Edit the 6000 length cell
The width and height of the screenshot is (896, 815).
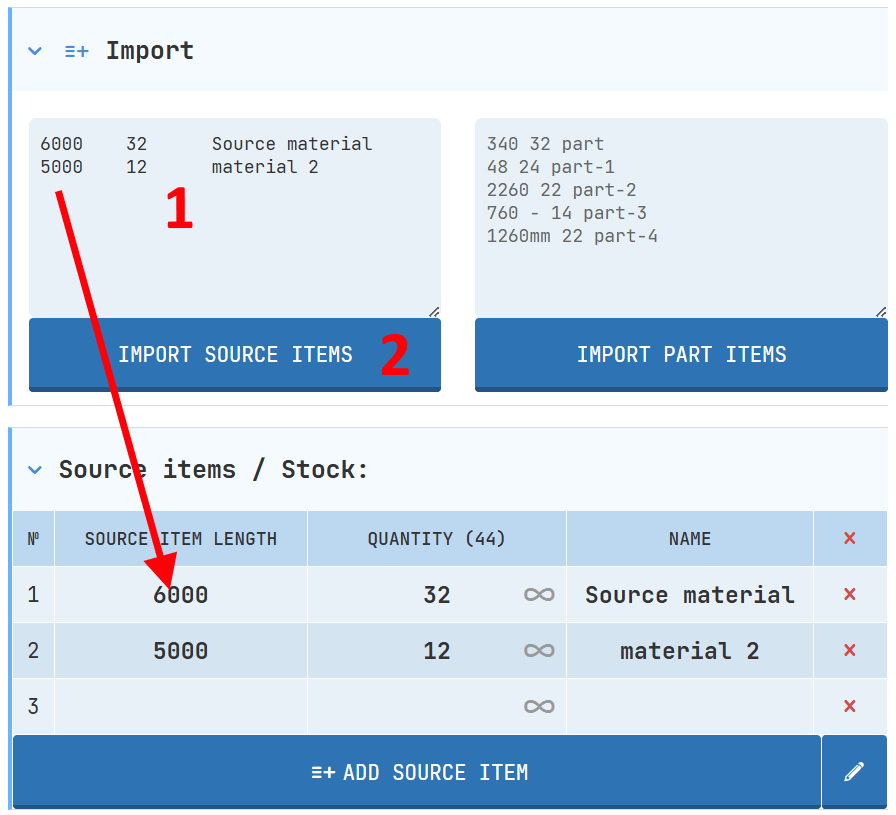click(181, 595)
